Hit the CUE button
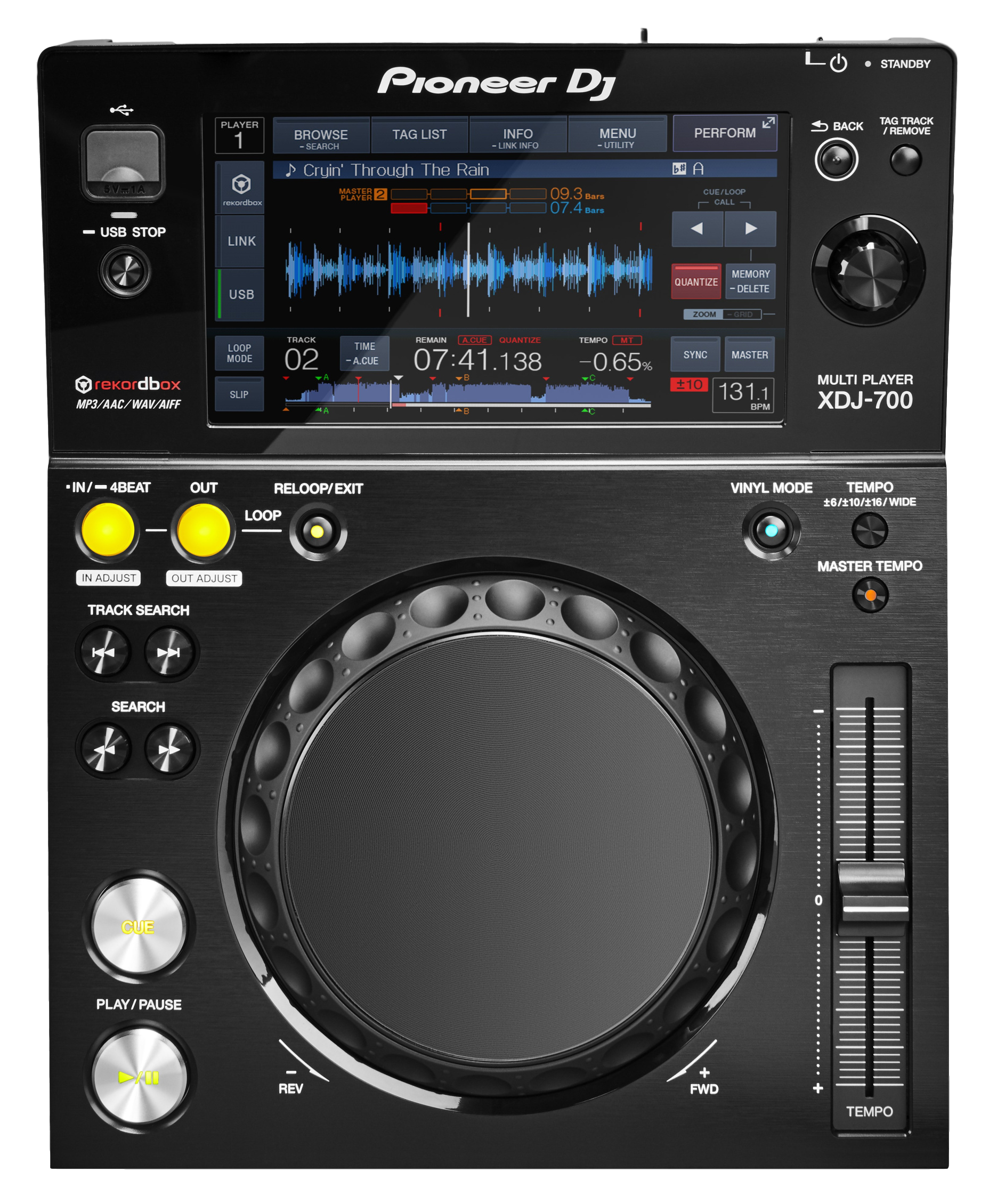Image resolution: width=989 pixels, height=1204 pixels. (x=139, y=927)
